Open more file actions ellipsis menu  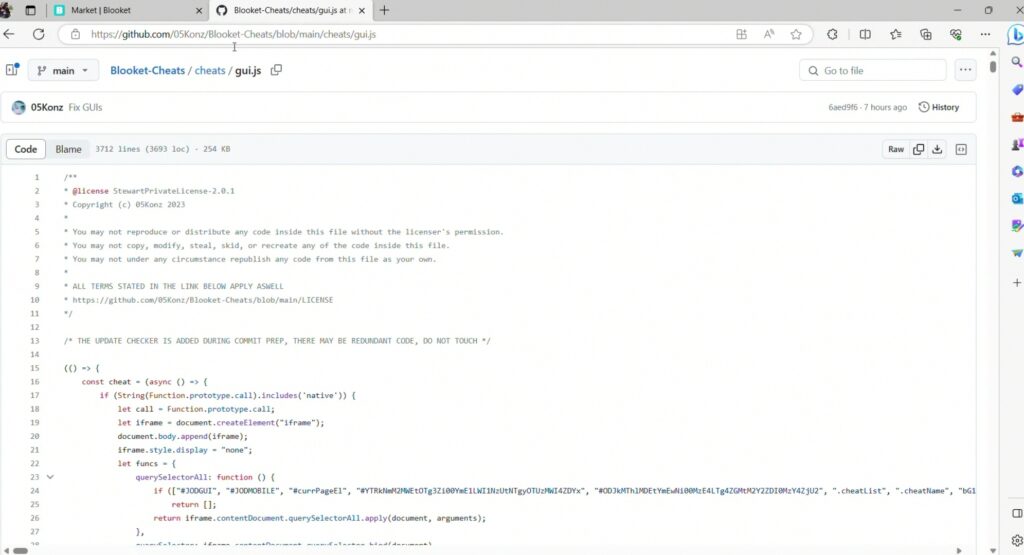pyautogui.click(x=965, y=70)
